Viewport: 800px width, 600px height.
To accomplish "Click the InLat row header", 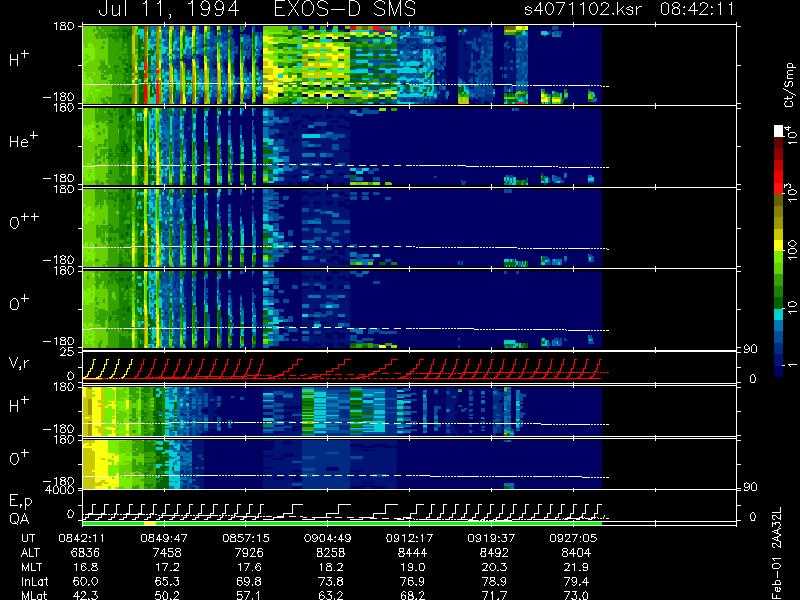I will (x=34, y=581).
